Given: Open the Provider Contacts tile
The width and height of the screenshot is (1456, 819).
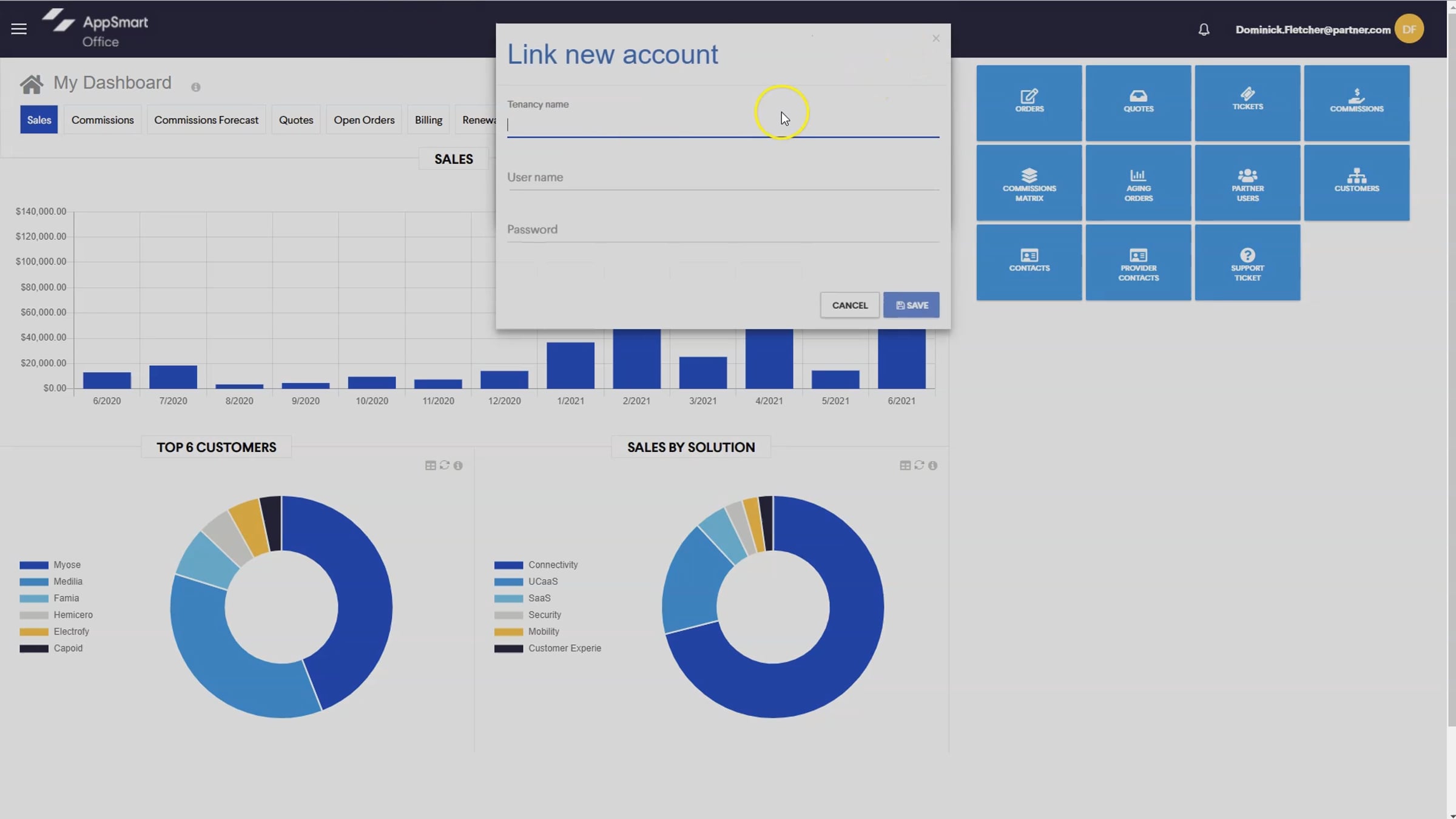Looking at the screenshot, I should pyautogui.click(x=1138, y=262).
